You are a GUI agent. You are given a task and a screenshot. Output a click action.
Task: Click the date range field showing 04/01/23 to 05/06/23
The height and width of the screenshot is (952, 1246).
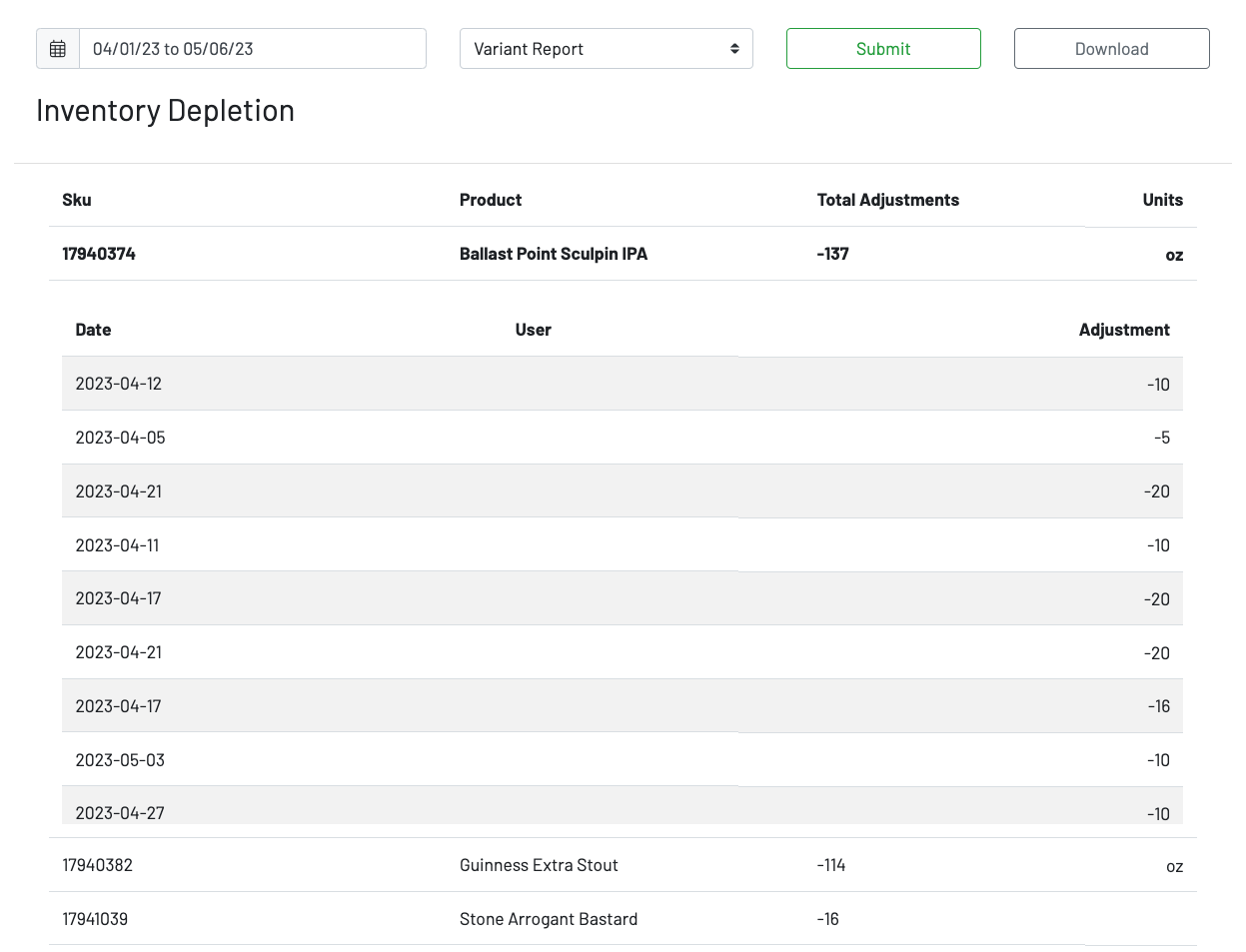[x=252, y=49]
